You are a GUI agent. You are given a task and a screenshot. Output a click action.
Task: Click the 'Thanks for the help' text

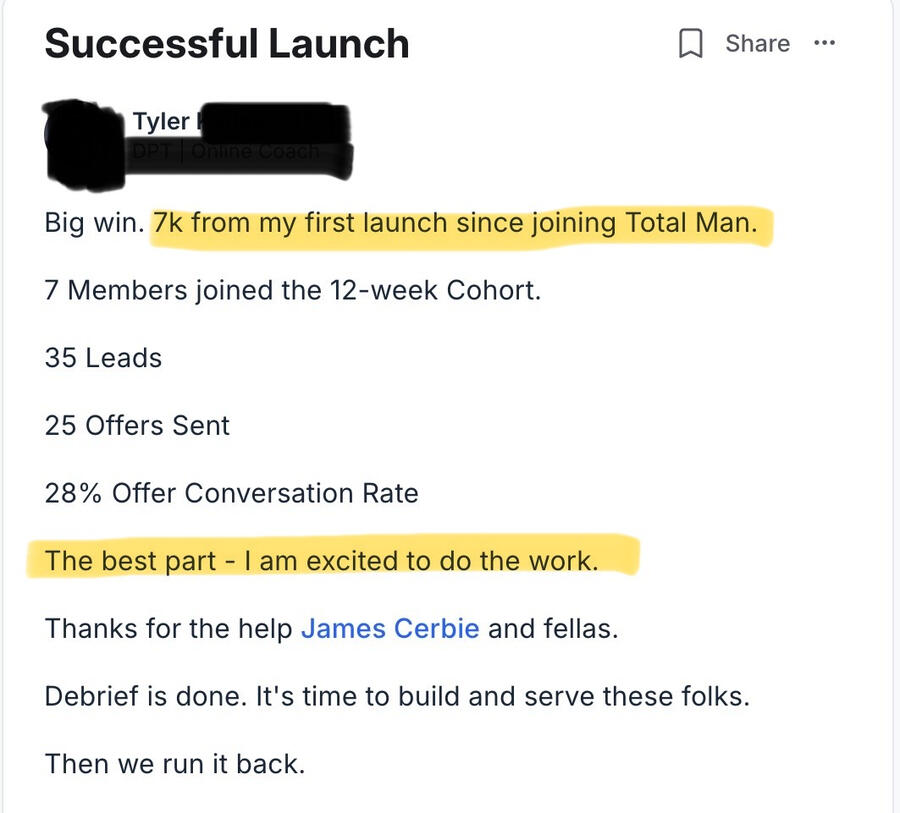169,629
